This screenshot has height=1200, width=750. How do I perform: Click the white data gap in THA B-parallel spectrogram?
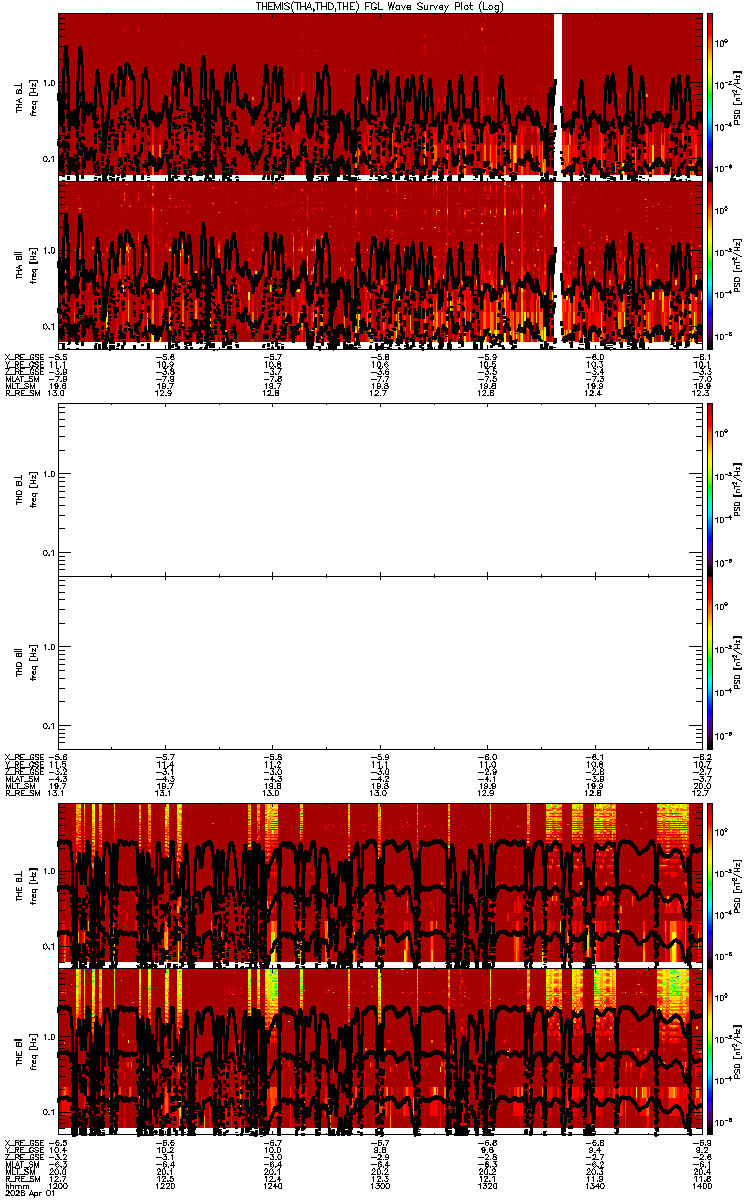pyautogui.click(x=558, y=265)
